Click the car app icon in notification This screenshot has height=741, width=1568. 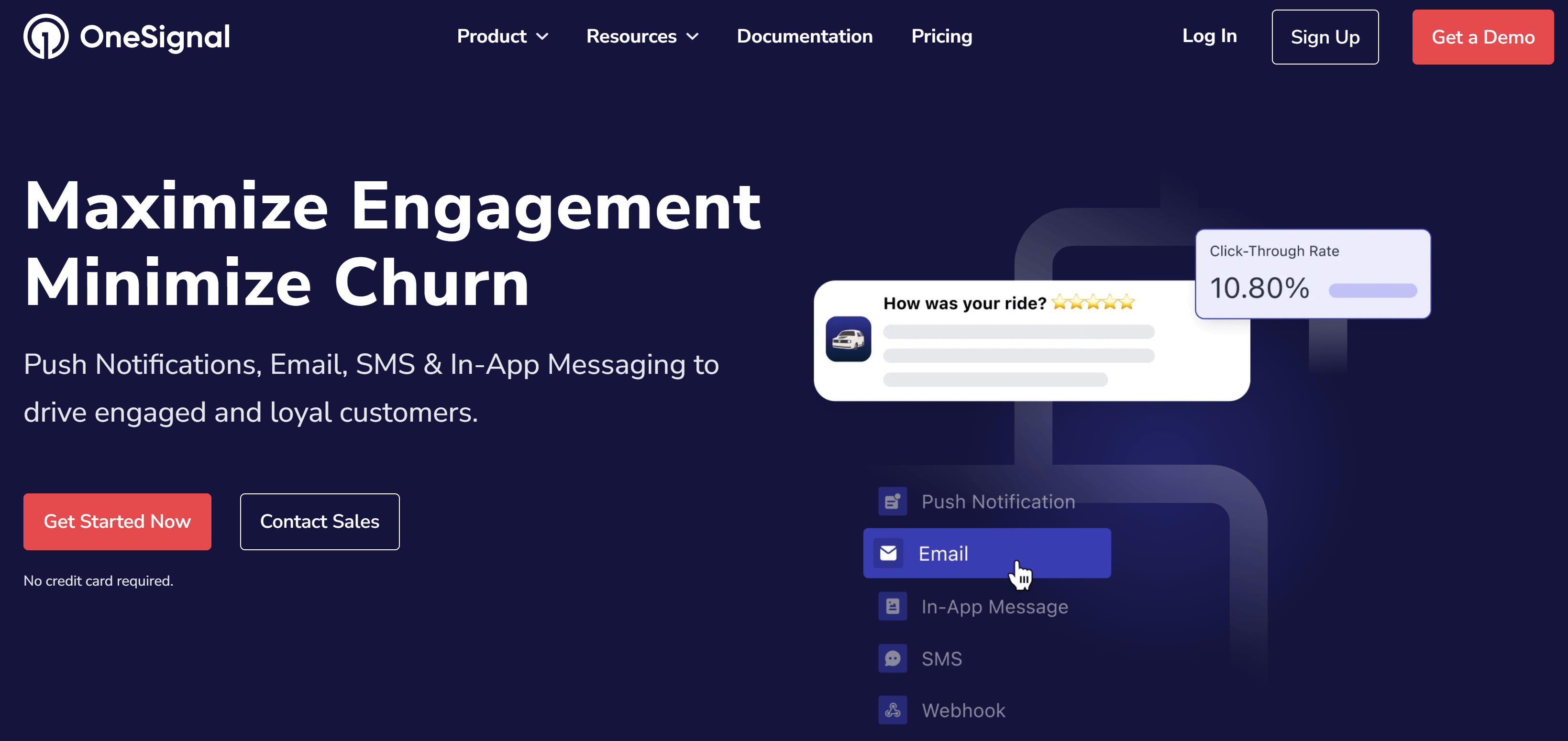[x=848, y=339]
